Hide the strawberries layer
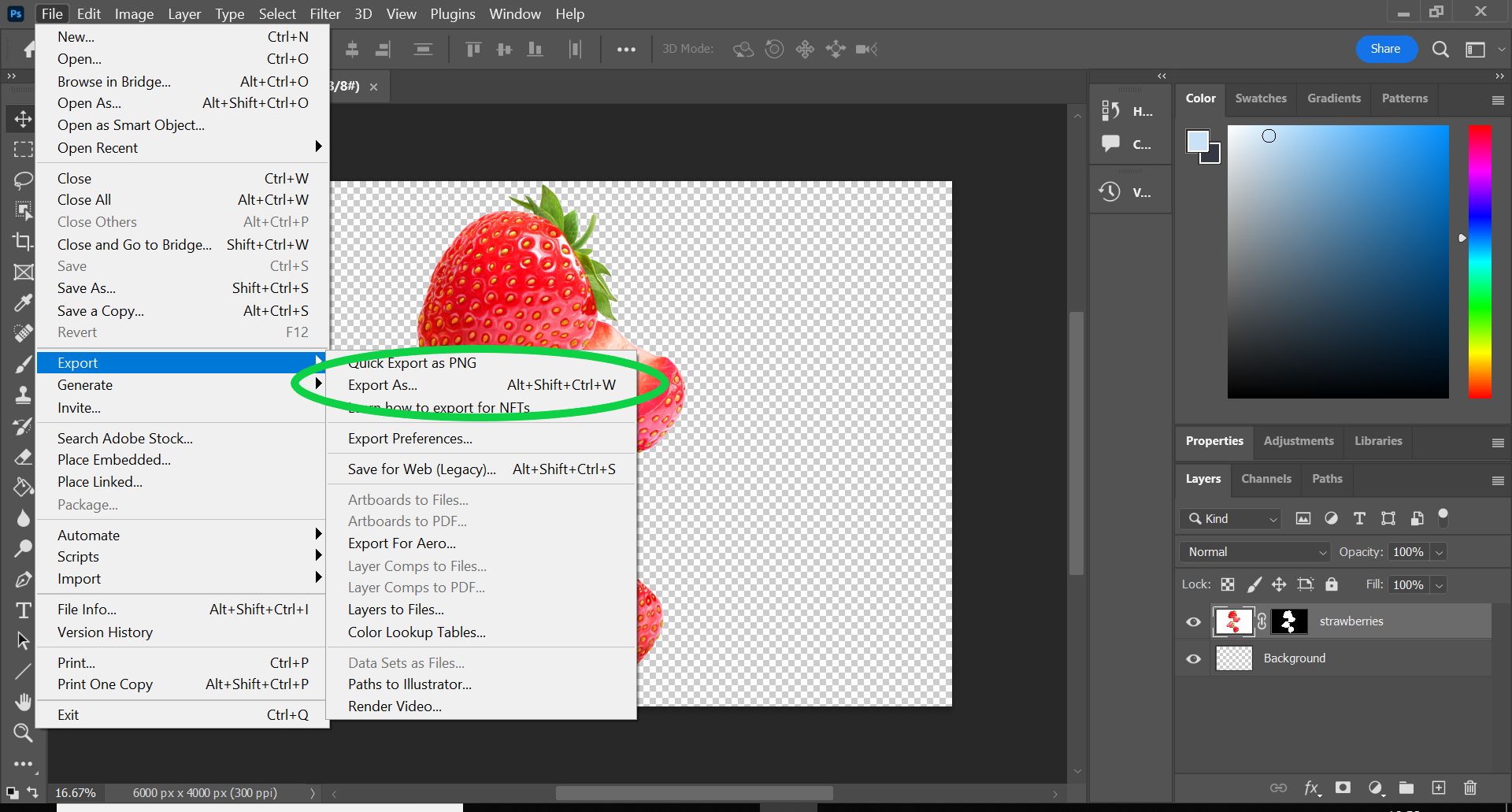The width and height of the screenshot is (1512, 812). [1194, 621]
